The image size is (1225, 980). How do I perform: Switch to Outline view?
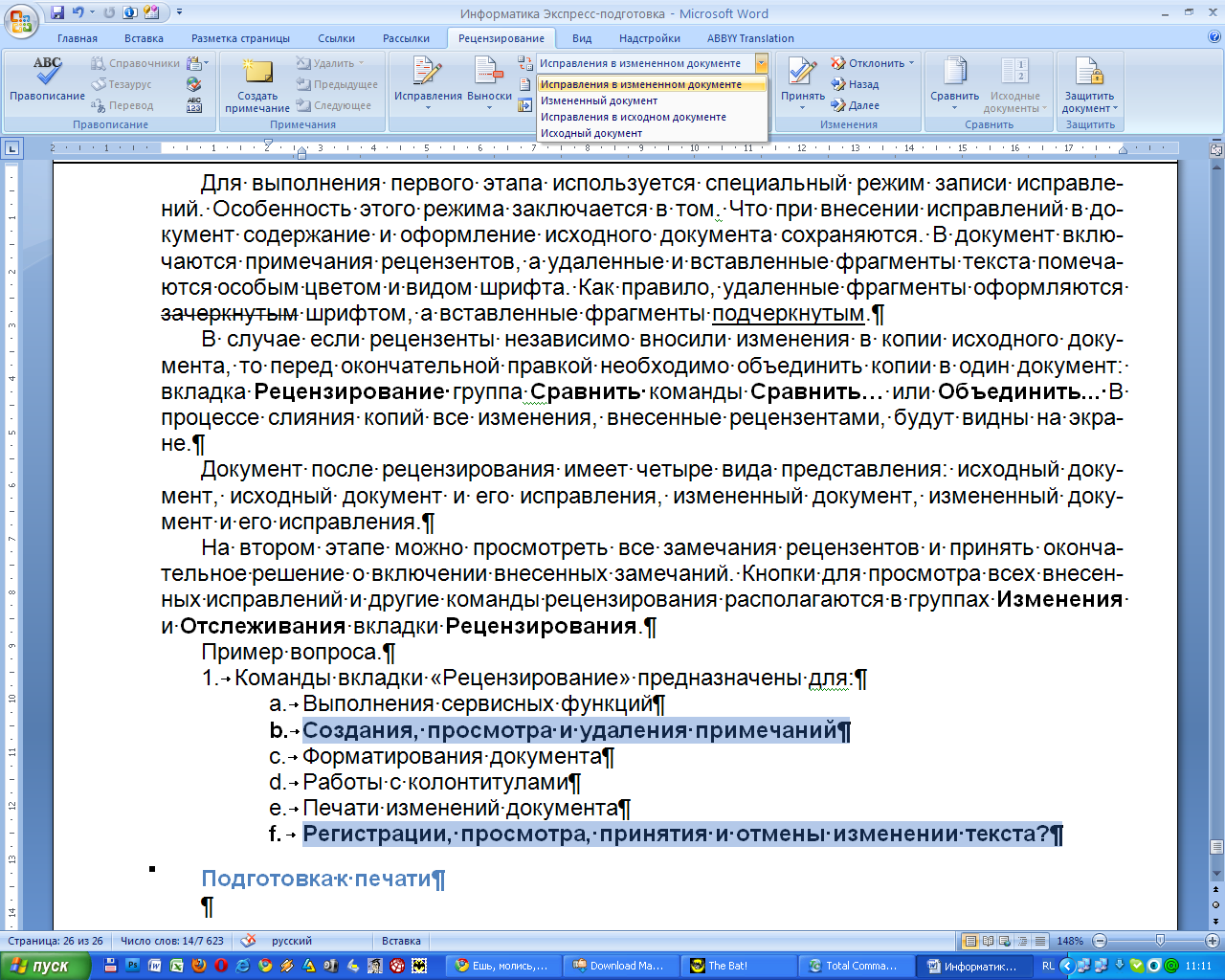tap(1022, 941)
